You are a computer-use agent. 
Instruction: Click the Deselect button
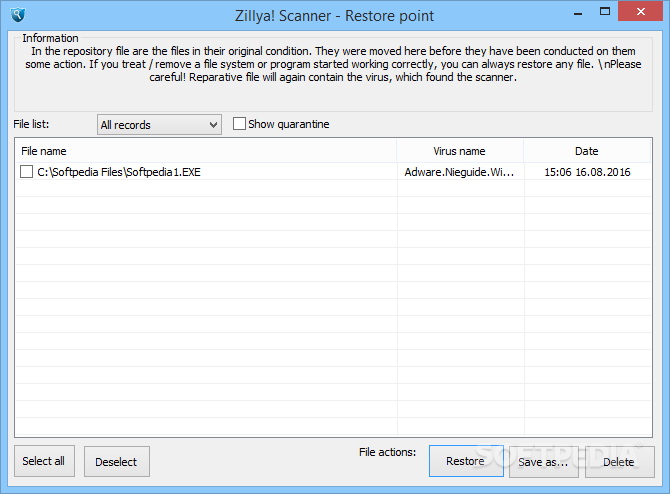tap(117, 462)
